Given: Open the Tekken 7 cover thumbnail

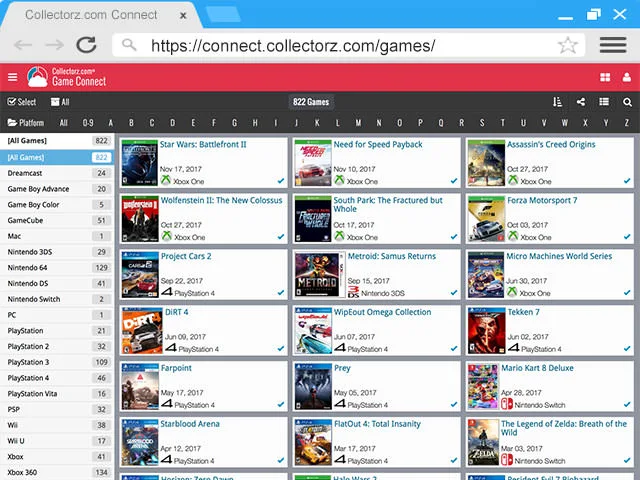Looking at the screenshot, I should tap(486, 331).
